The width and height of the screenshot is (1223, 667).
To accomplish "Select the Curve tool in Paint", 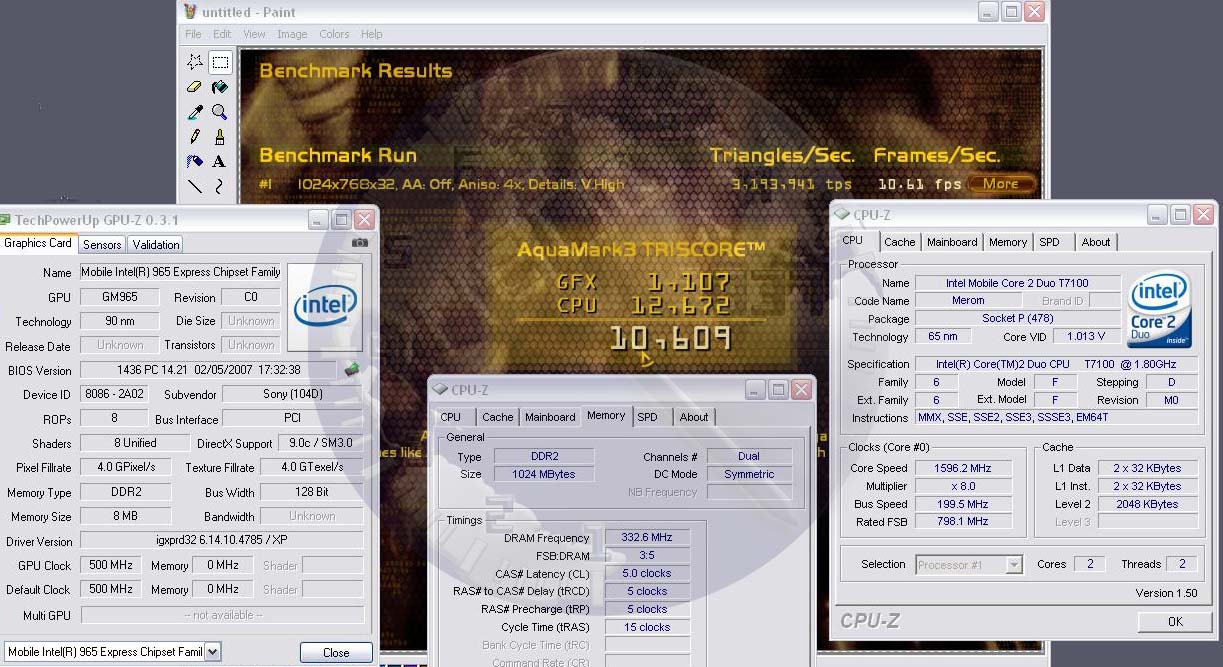I will [x=220, y=186].
